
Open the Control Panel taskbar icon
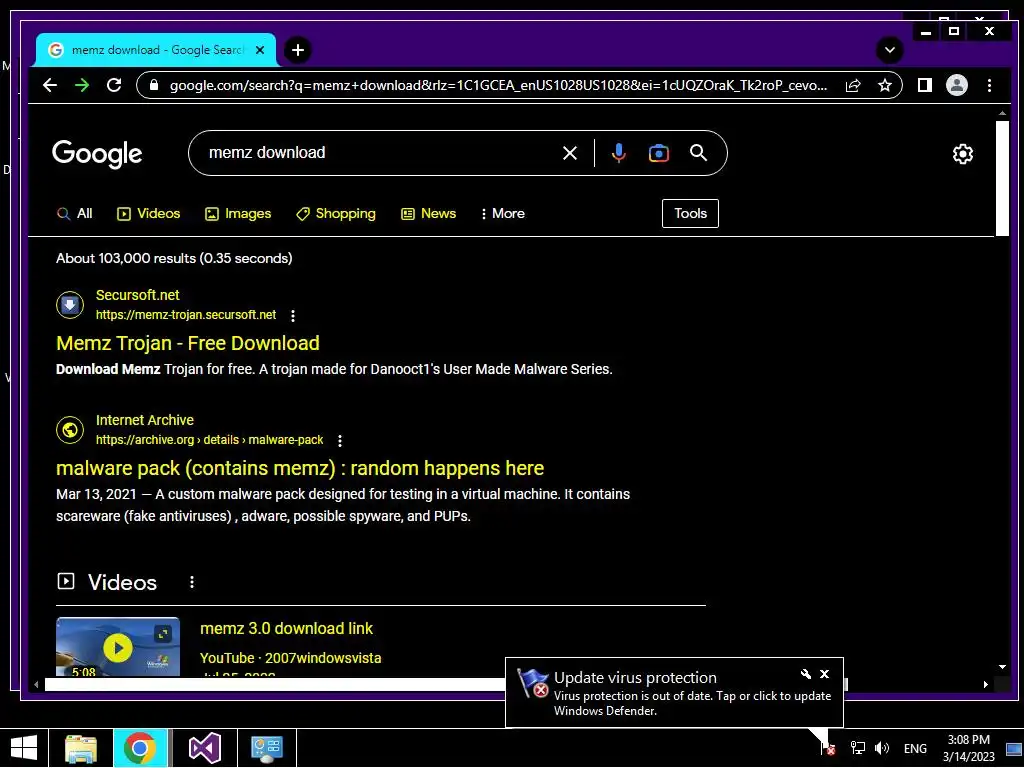[266, 748]
